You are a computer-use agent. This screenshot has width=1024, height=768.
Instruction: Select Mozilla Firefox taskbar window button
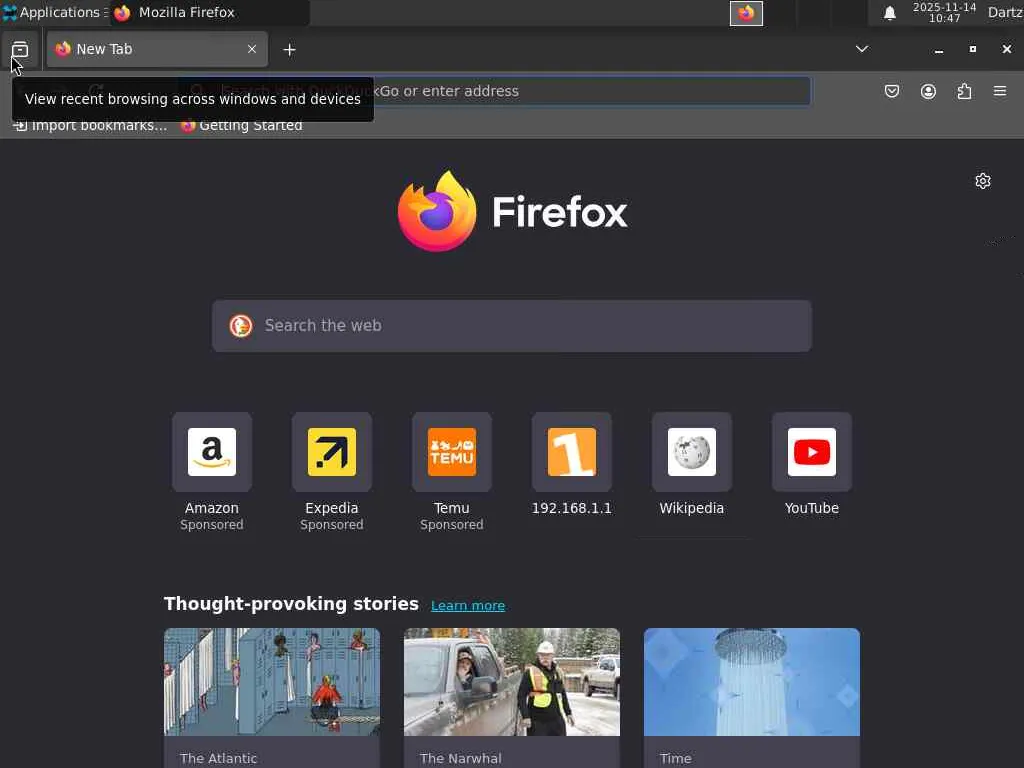(209, 12)
